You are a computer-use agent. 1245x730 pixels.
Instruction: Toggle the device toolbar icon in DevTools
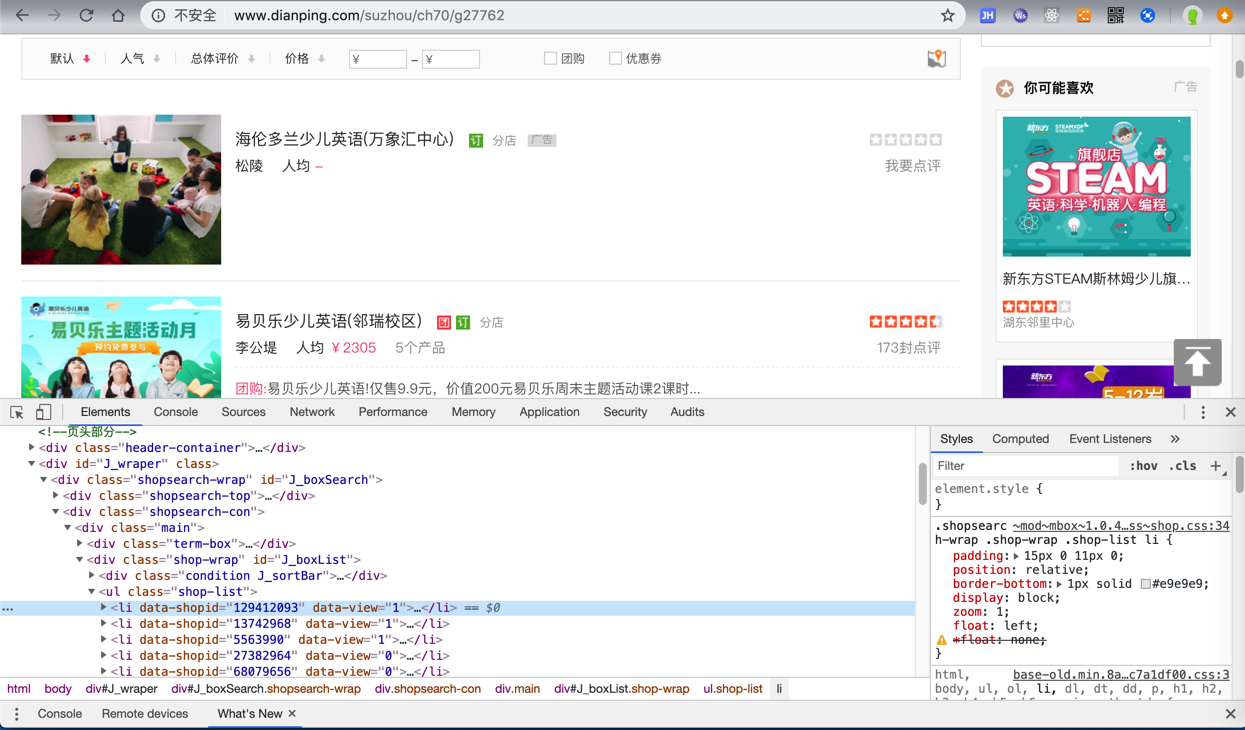(43, 412)
